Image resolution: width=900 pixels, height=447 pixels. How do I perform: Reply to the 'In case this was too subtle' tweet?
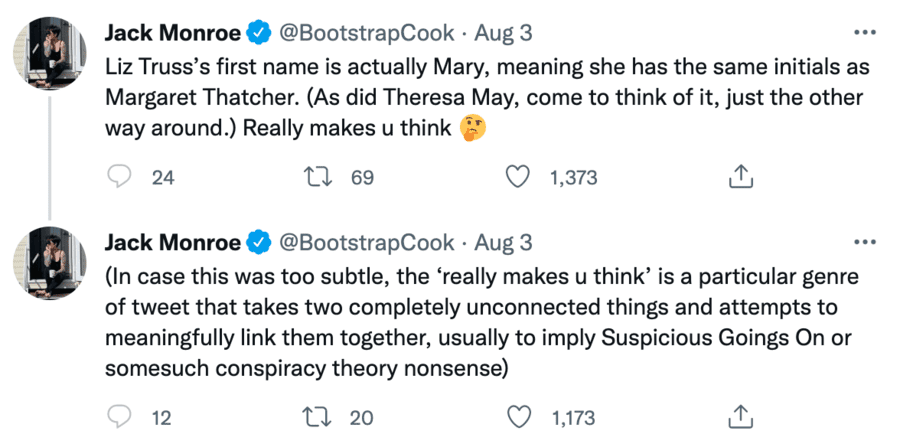tap(120, 414)
